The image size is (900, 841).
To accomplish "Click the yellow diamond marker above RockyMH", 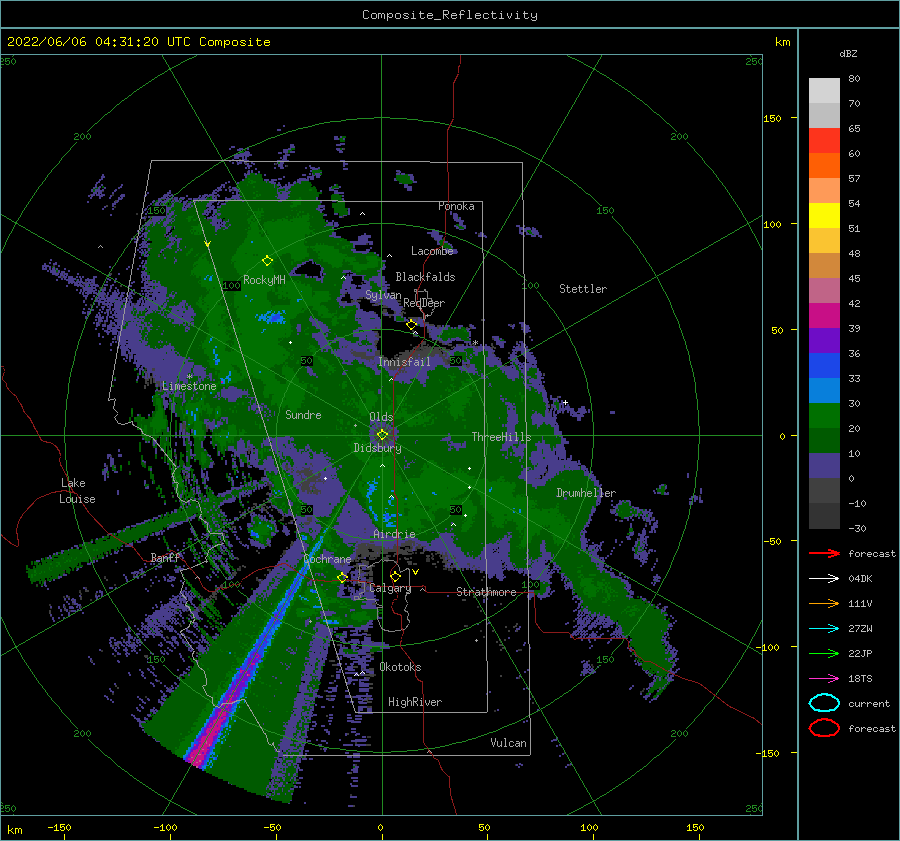I will pos(267,261).
